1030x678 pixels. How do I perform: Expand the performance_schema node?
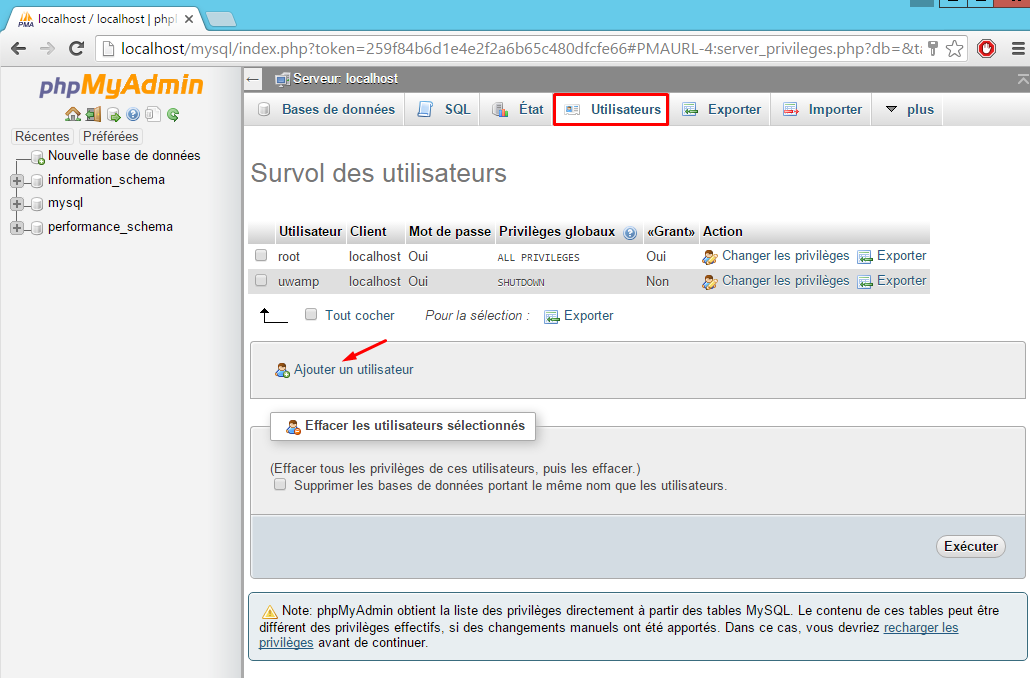coord(17,228)
